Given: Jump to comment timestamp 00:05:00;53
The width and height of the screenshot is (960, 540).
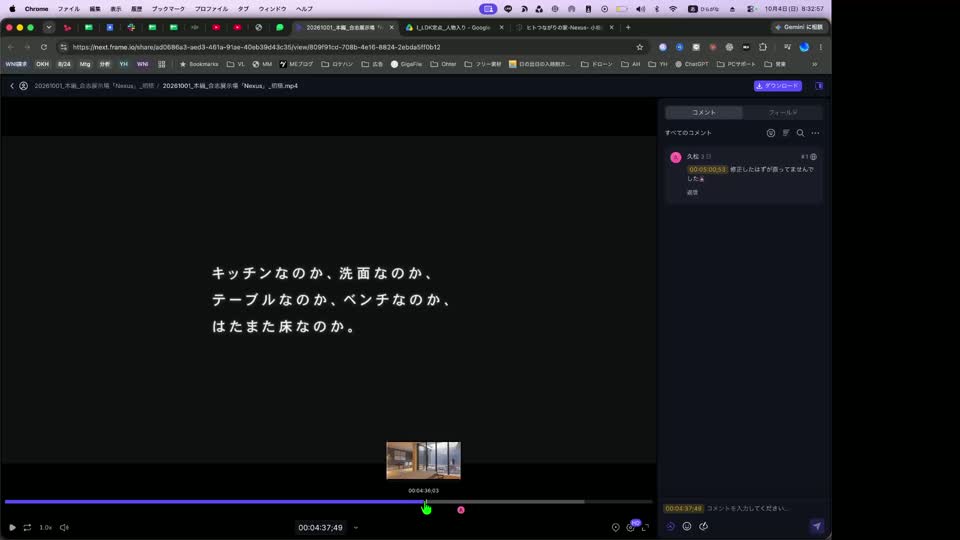Looking at the screenshot, I should click(707, 170).
